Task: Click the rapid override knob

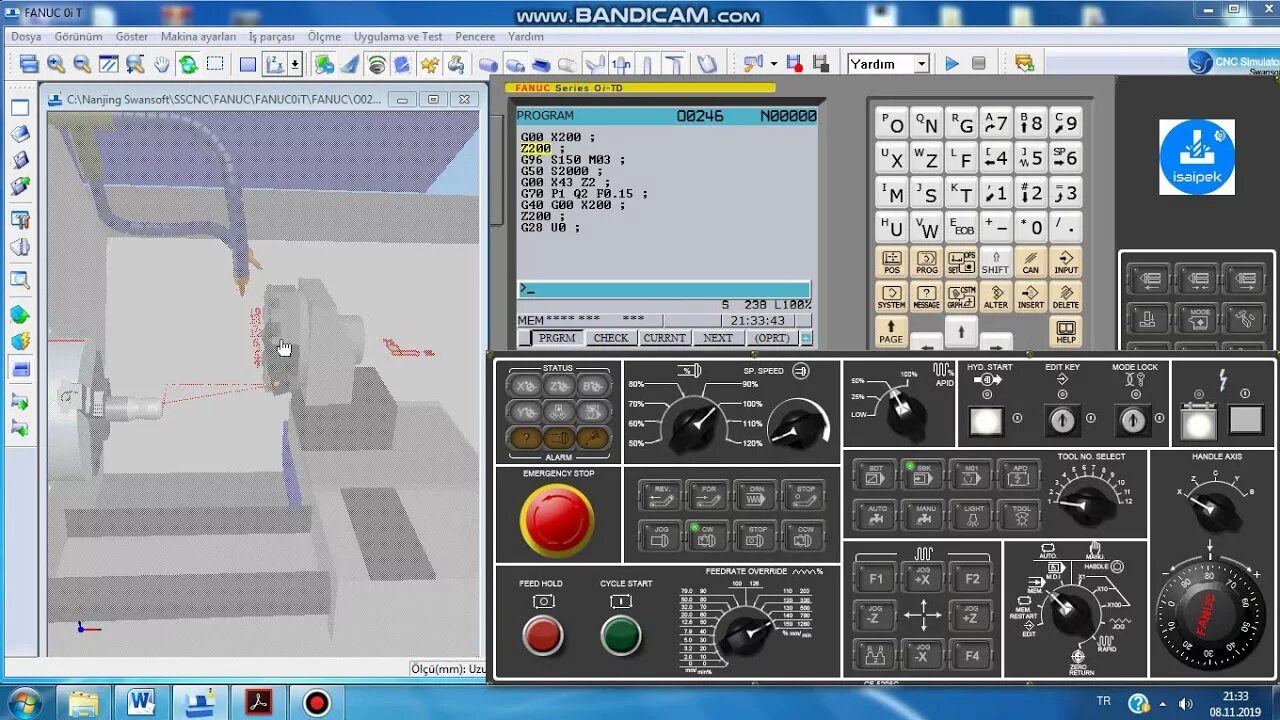Action: coord(904,412)
